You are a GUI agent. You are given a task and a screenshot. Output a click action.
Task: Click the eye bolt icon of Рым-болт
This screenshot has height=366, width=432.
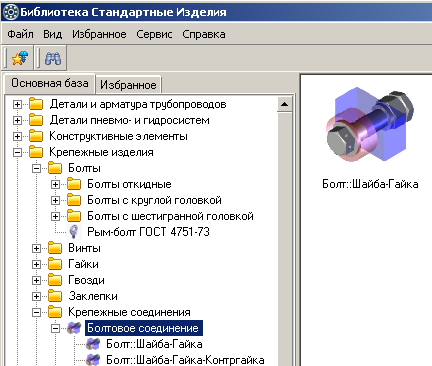(74, 232)
